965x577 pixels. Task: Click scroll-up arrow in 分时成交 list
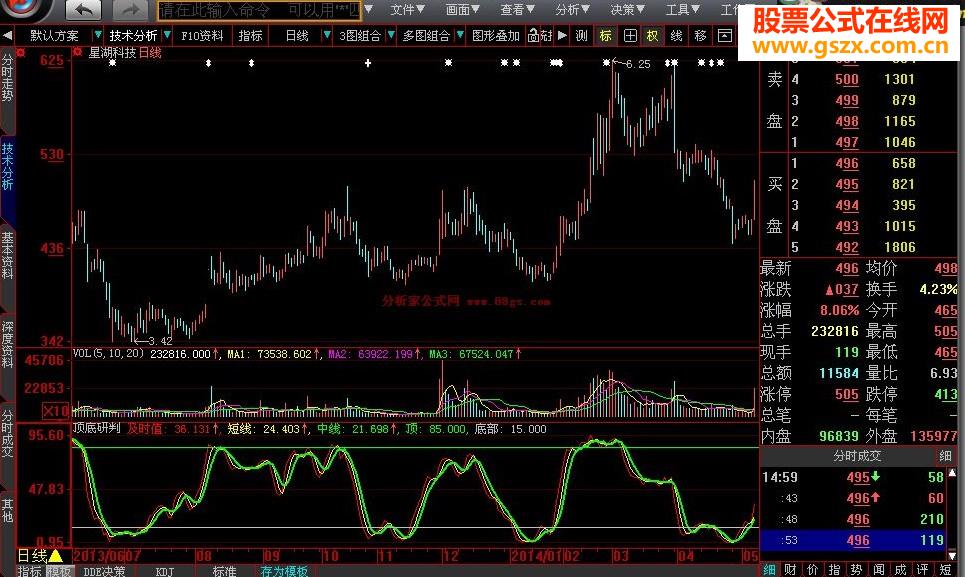(x=953, y=473)
